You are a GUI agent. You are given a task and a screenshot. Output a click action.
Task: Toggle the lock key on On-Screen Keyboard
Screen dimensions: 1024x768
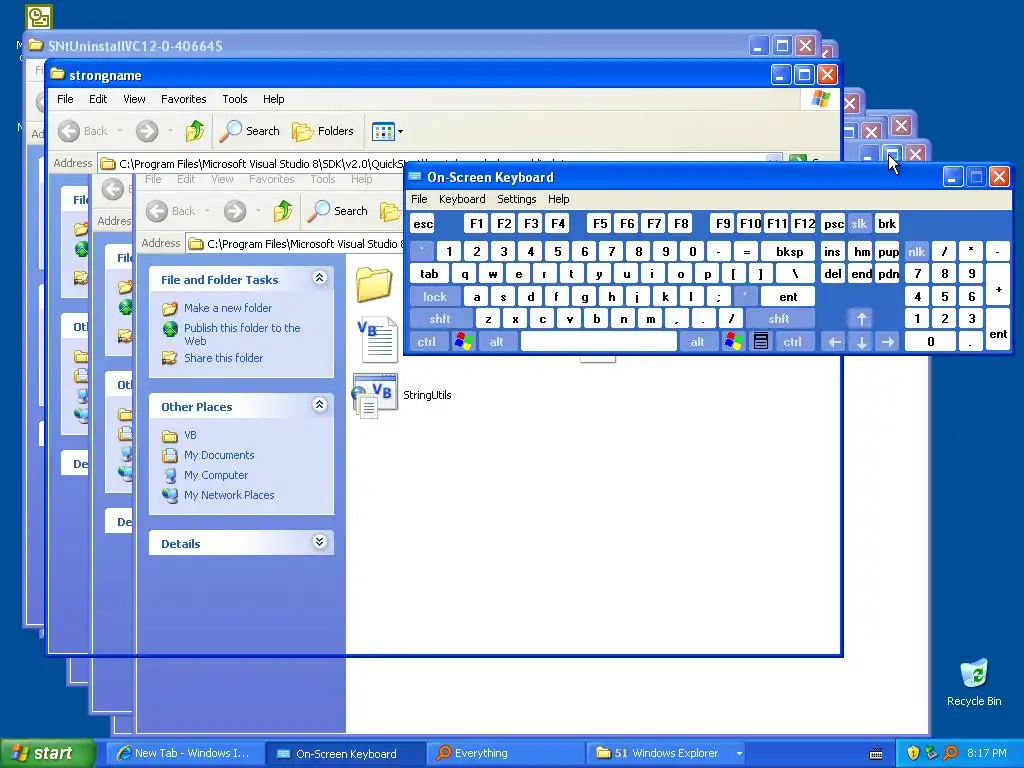tap(435, 297)
